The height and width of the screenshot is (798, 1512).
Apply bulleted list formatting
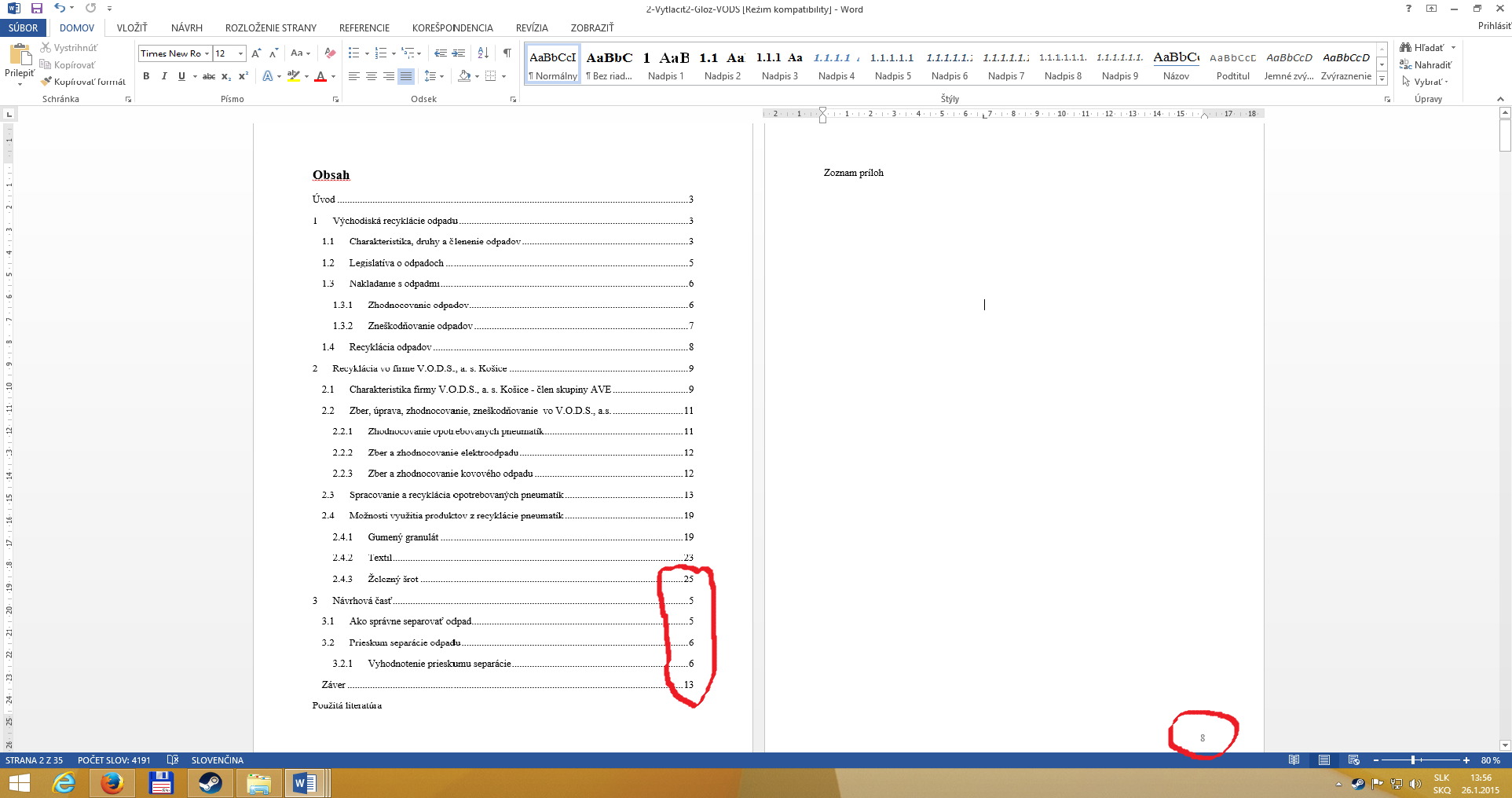(x=353, y=53)
